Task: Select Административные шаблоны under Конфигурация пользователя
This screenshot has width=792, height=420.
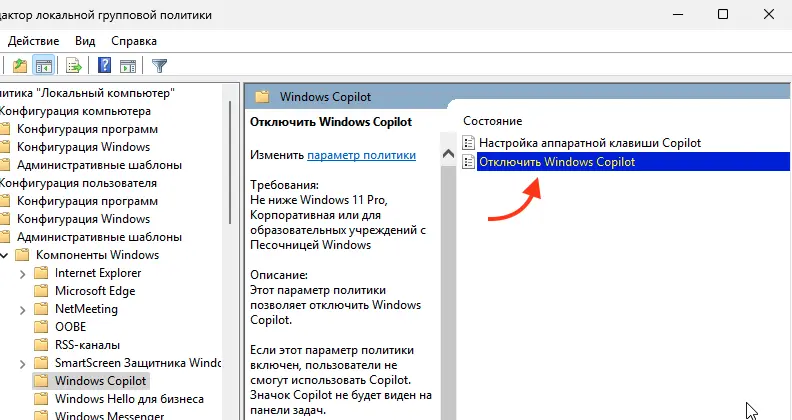Action: pos(100,237)
